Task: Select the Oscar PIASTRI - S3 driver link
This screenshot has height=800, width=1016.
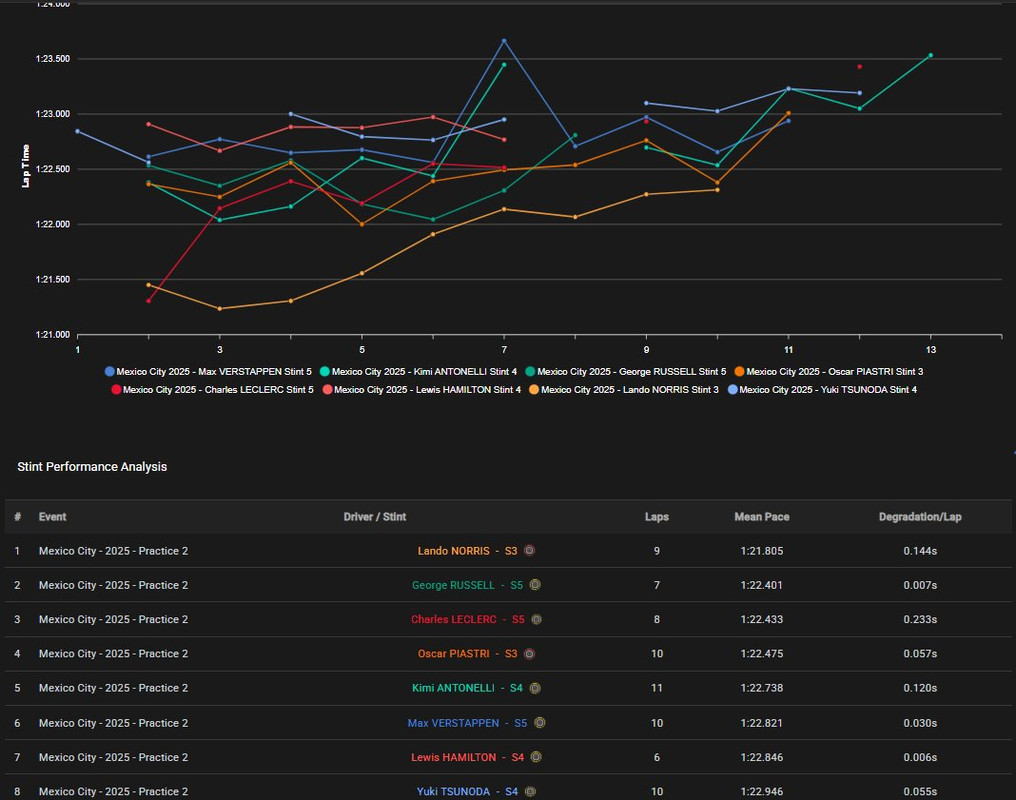Action: 467,654
